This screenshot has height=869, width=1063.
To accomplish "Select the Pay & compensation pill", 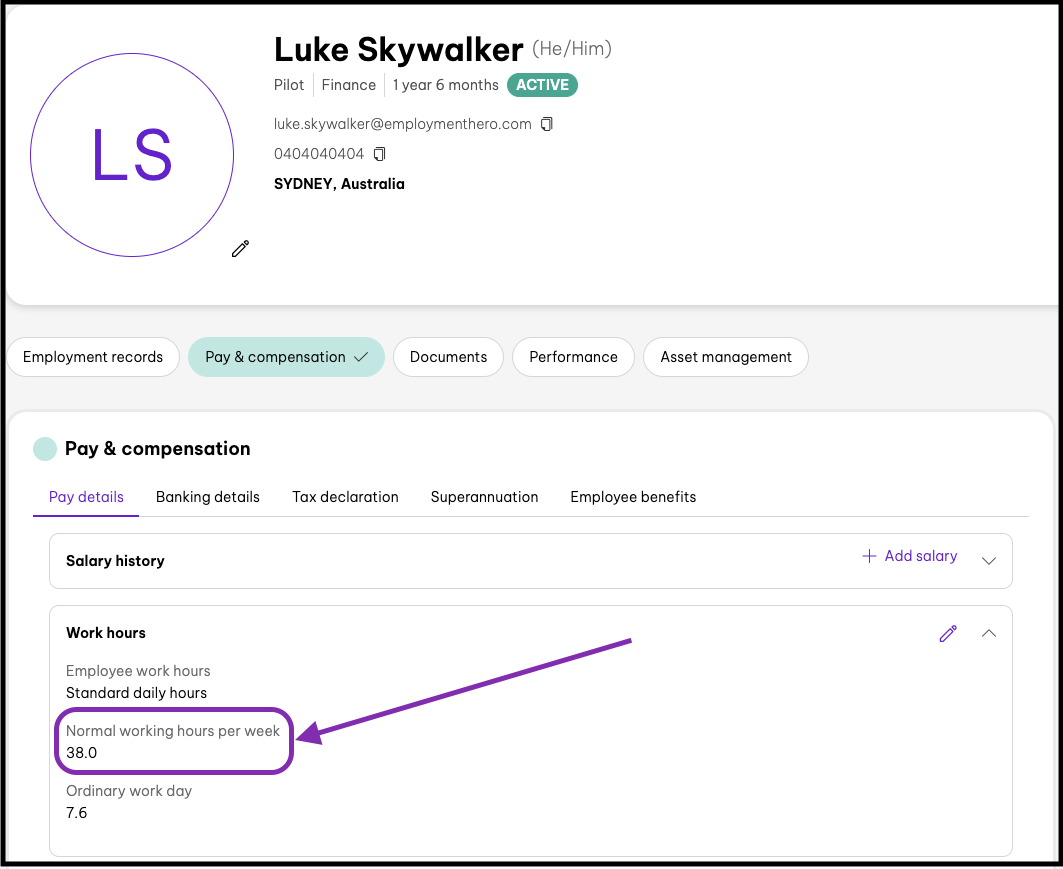I will [286, 357].
